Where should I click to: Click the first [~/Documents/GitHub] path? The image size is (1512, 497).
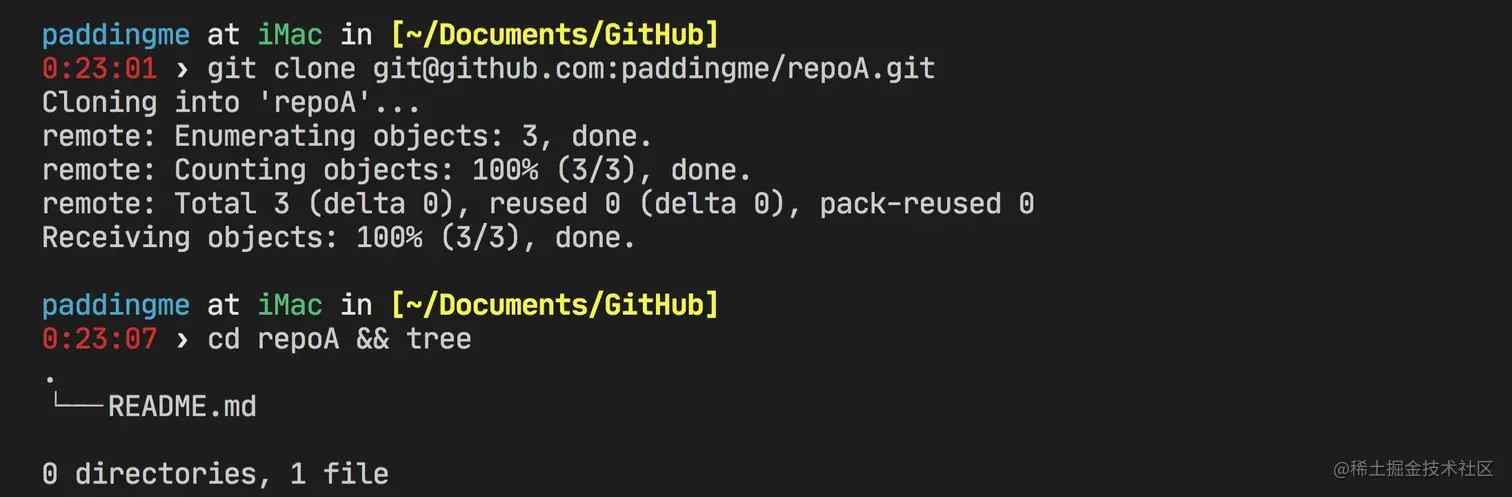click(555, 35)
